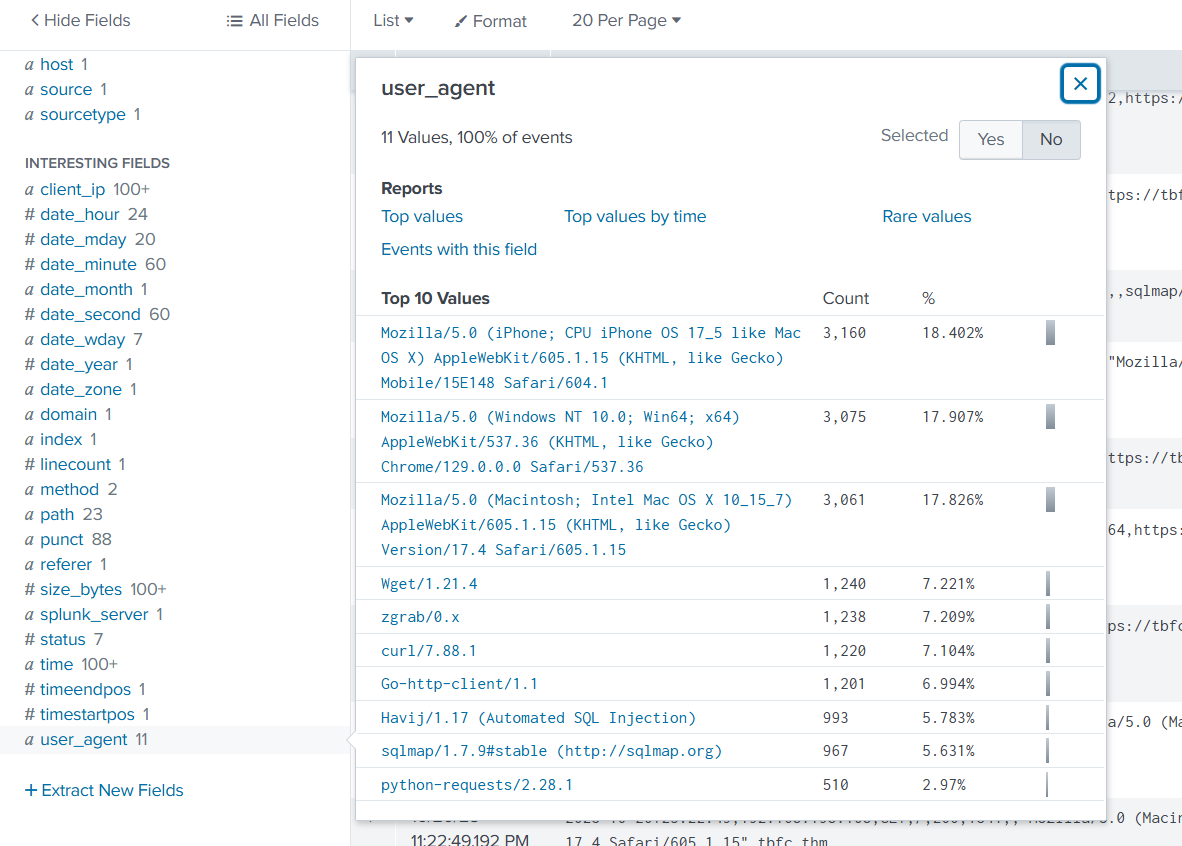Open the status field in sidebar
Viewport: 1182px width, 846px height.
click(x=62, y=639)
